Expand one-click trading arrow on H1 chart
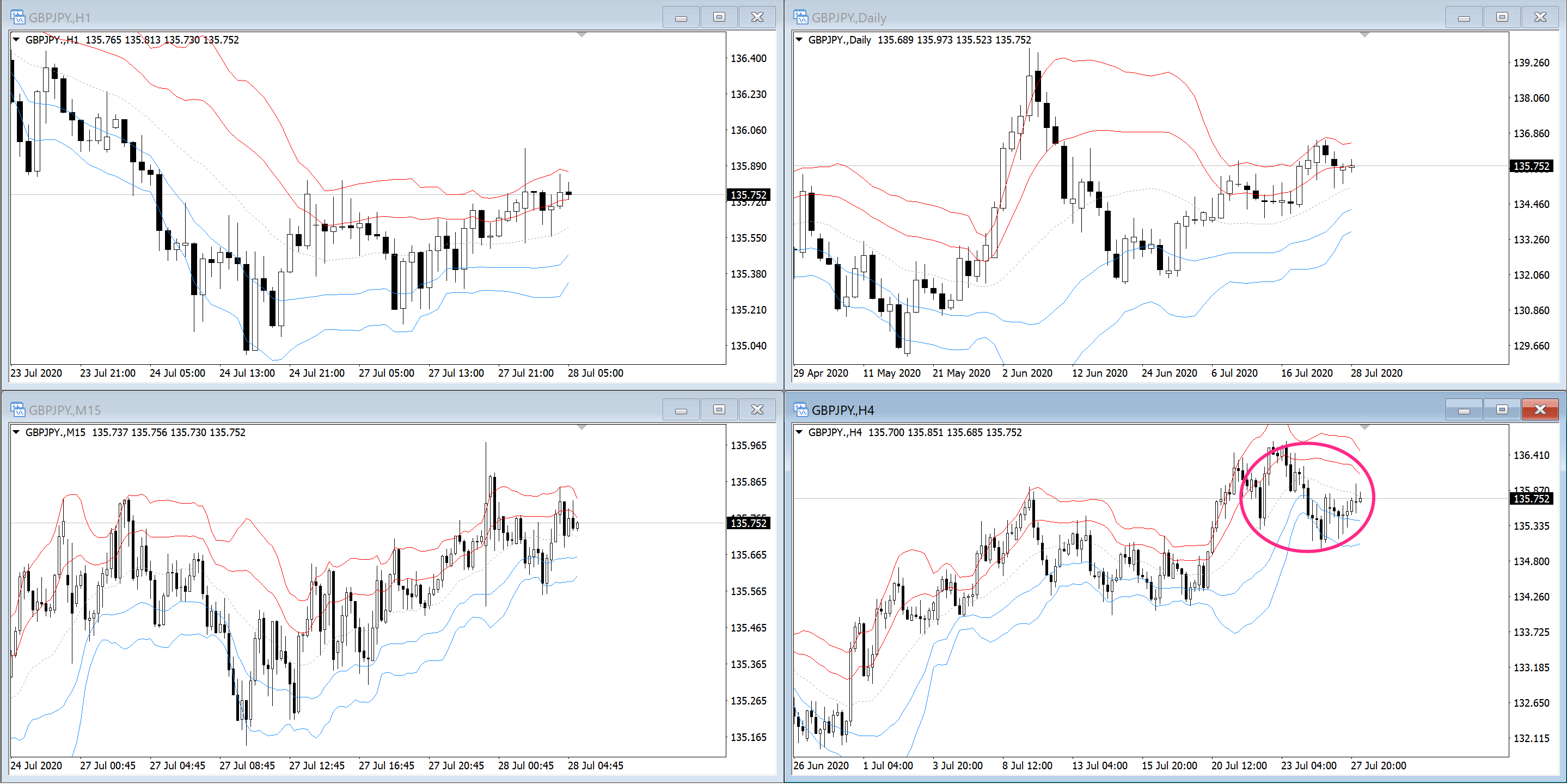The width and height of the screenshot is (1567, 784). 16,40
